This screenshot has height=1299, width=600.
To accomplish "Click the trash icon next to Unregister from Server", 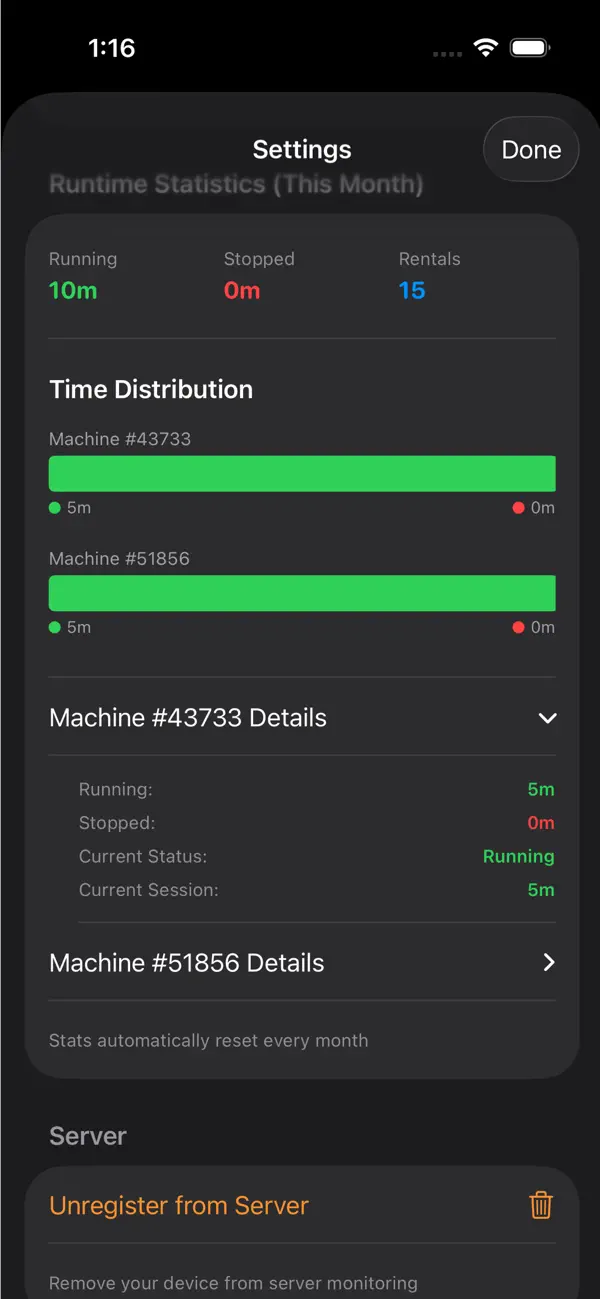I will coord(541,1206).
